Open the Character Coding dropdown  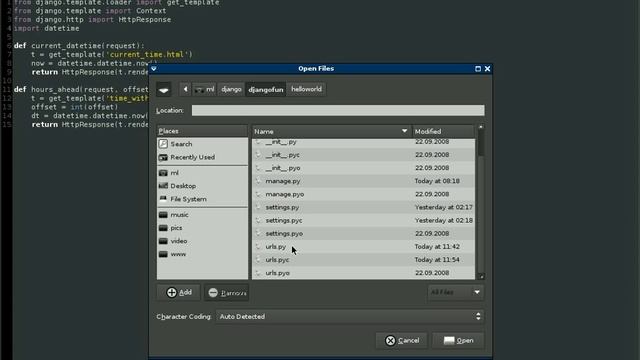(350, 316)
